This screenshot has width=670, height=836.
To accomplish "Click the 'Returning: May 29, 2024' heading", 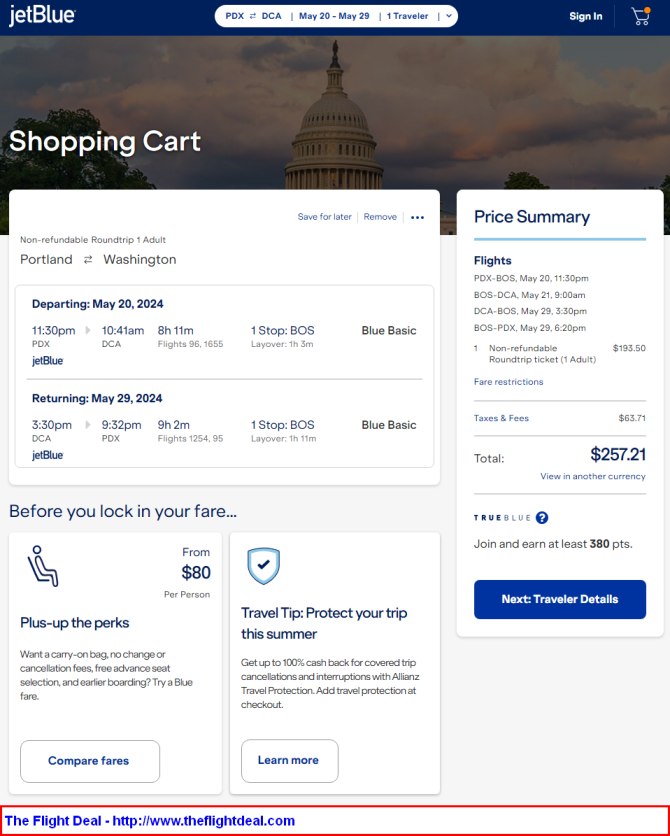I will (x=97, y=398).
